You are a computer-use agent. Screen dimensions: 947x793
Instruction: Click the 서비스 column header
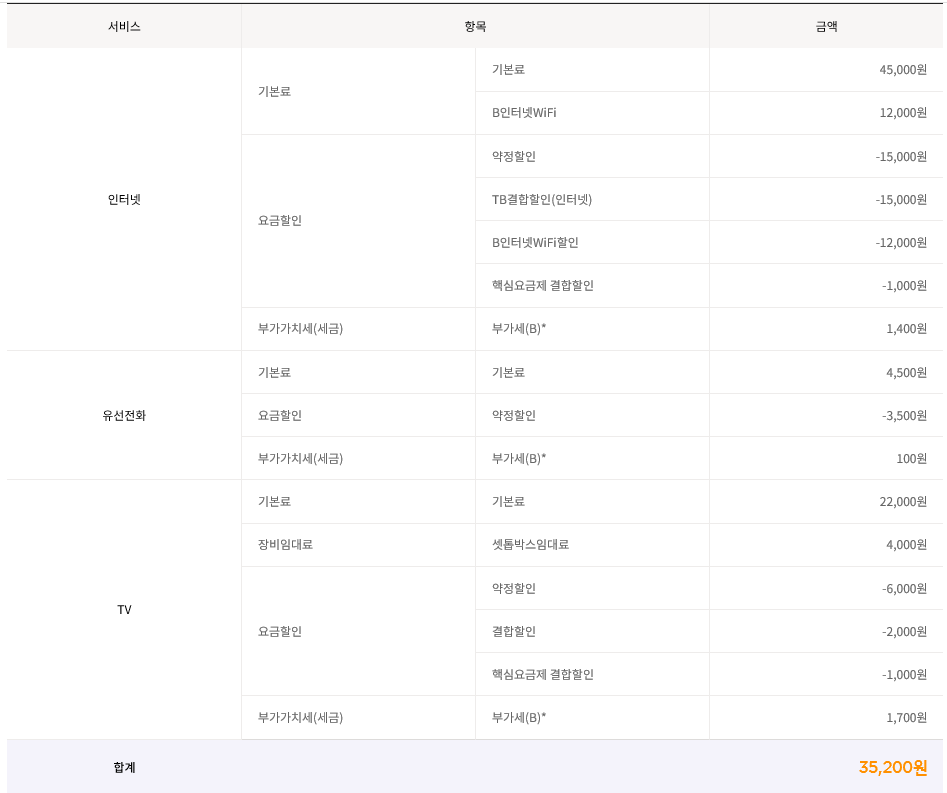click(124, 27)
